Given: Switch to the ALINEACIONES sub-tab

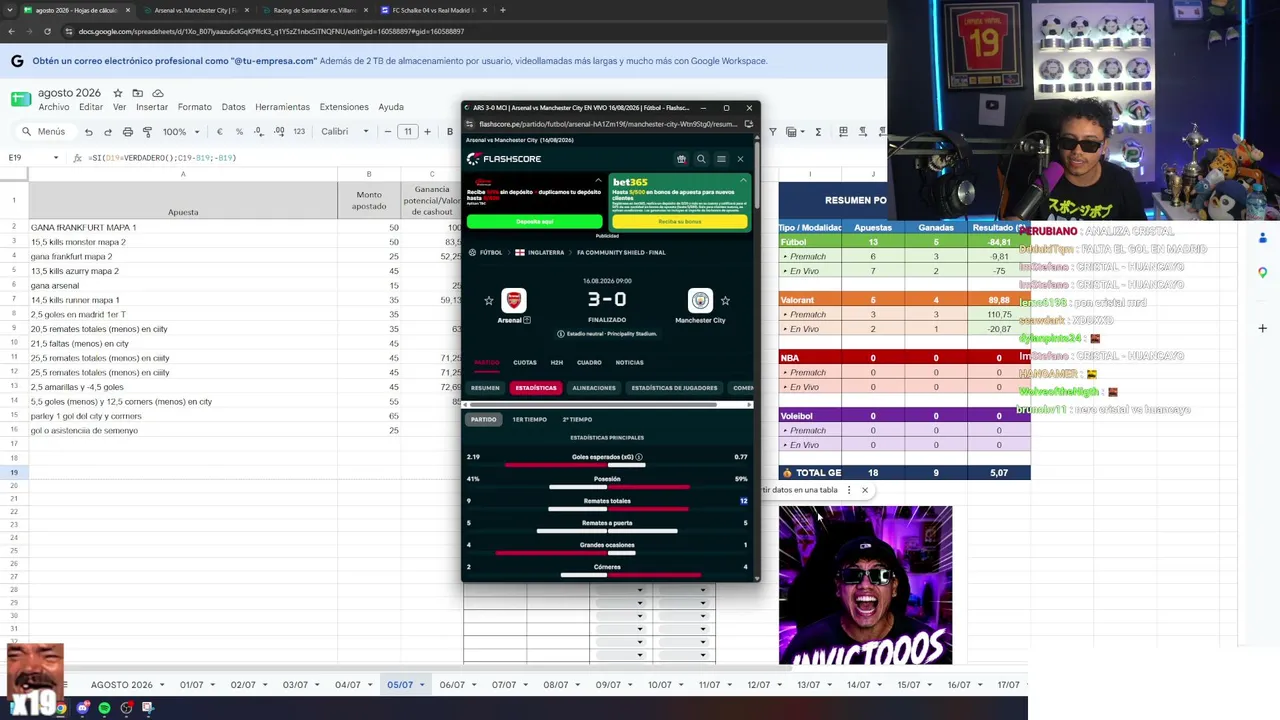Looking at the screenshot, I should click(x=594, y=388).
